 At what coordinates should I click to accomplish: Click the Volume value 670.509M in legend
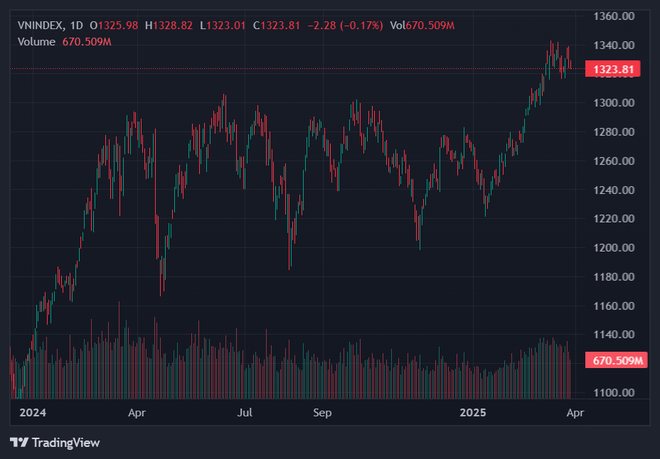tap(87, 42)
